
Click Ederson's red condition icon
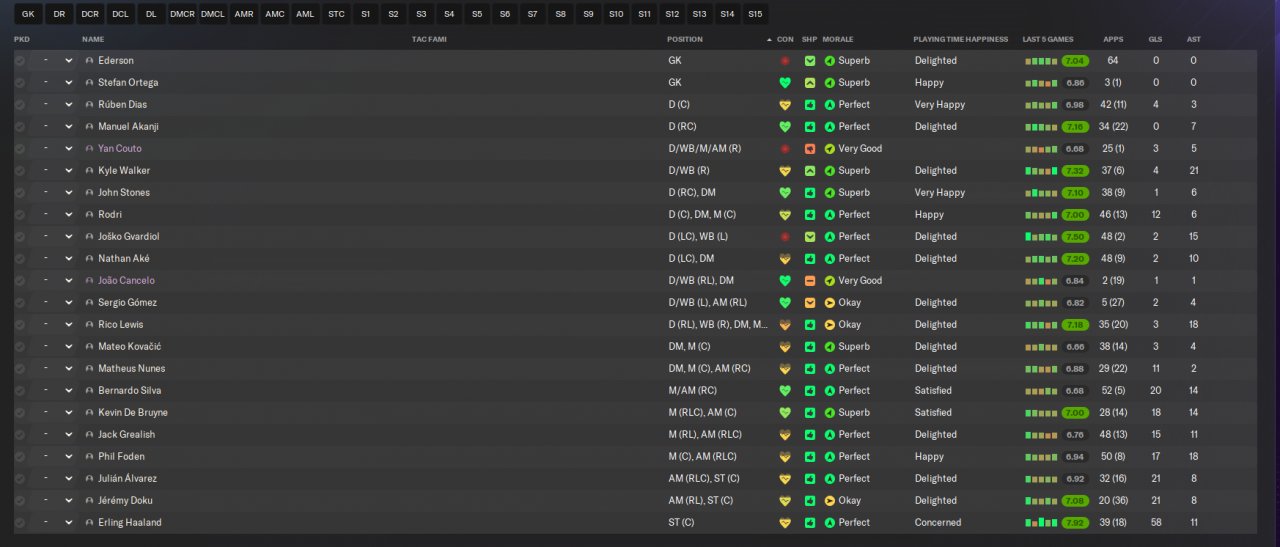(x=785, y=61)
